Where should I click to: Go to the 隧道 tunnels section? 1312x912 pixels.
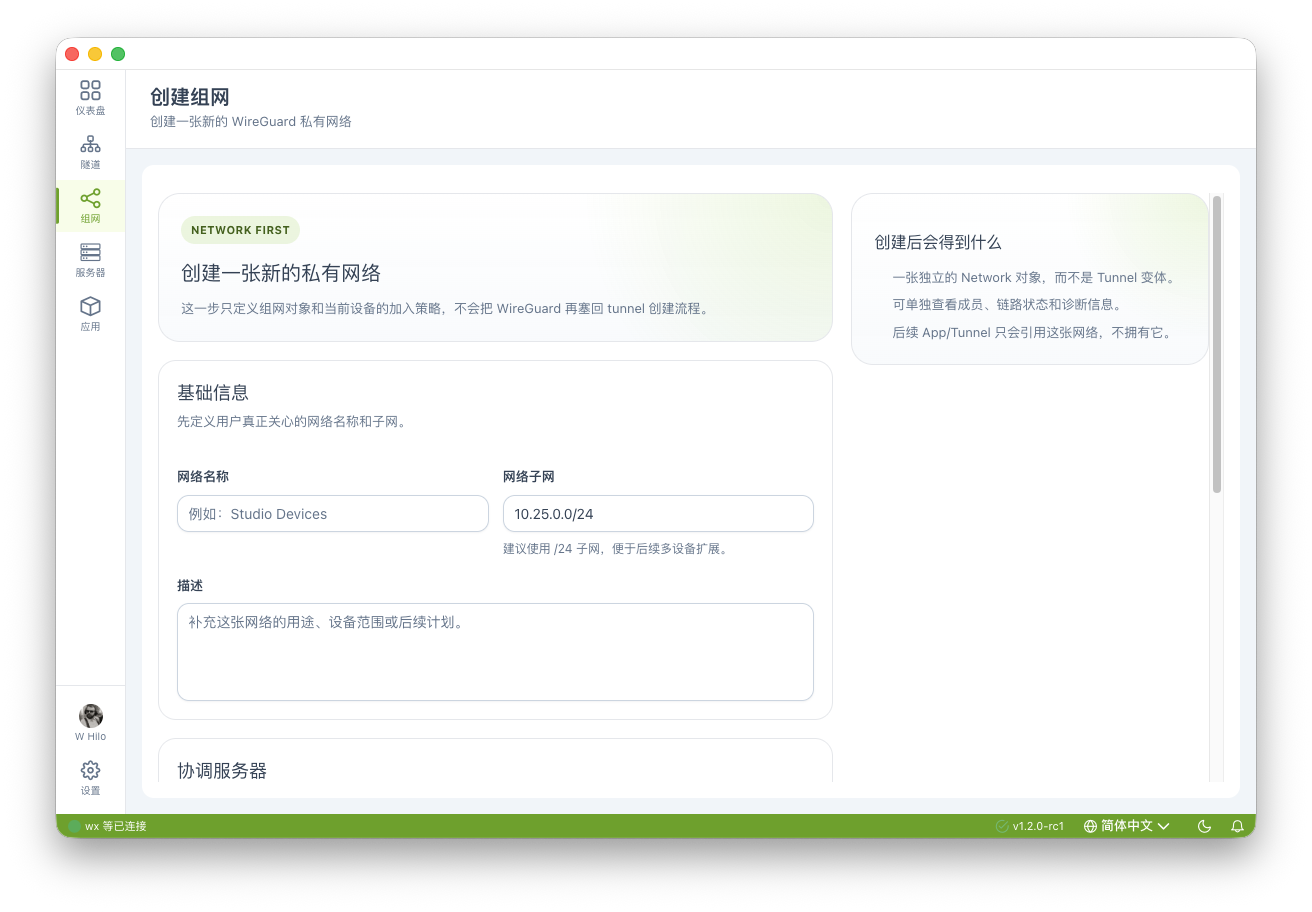point(90,152)
